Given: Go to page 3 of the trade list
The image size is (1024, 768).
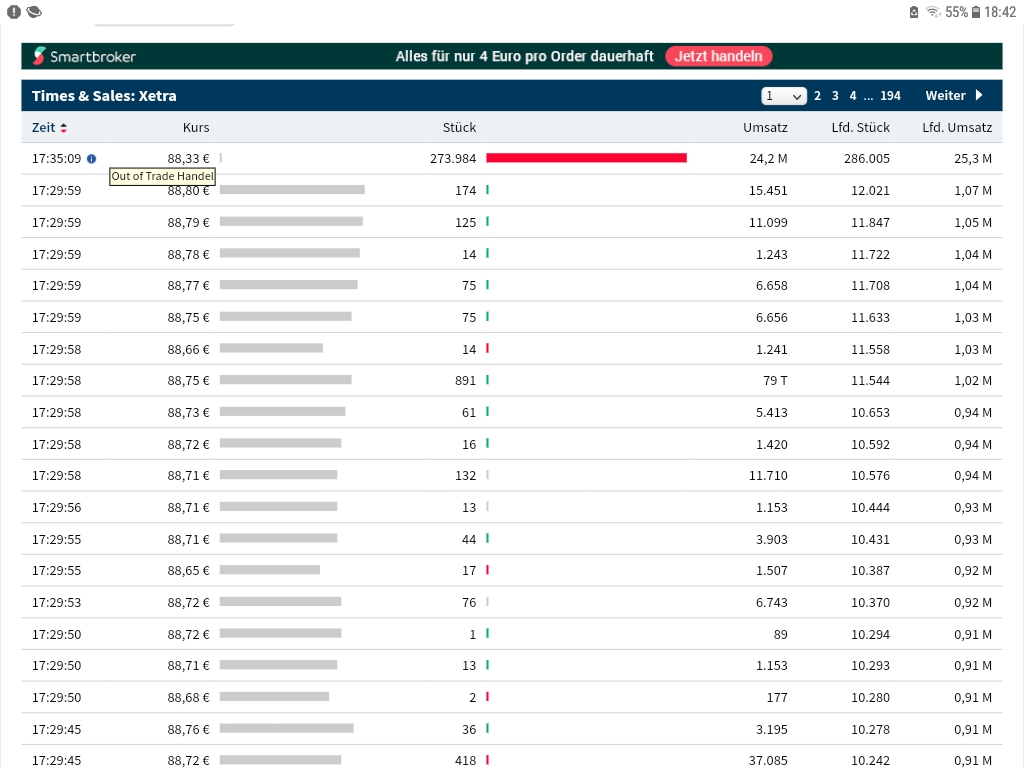Looking at the screenshot, I should (x=835, y=95).
